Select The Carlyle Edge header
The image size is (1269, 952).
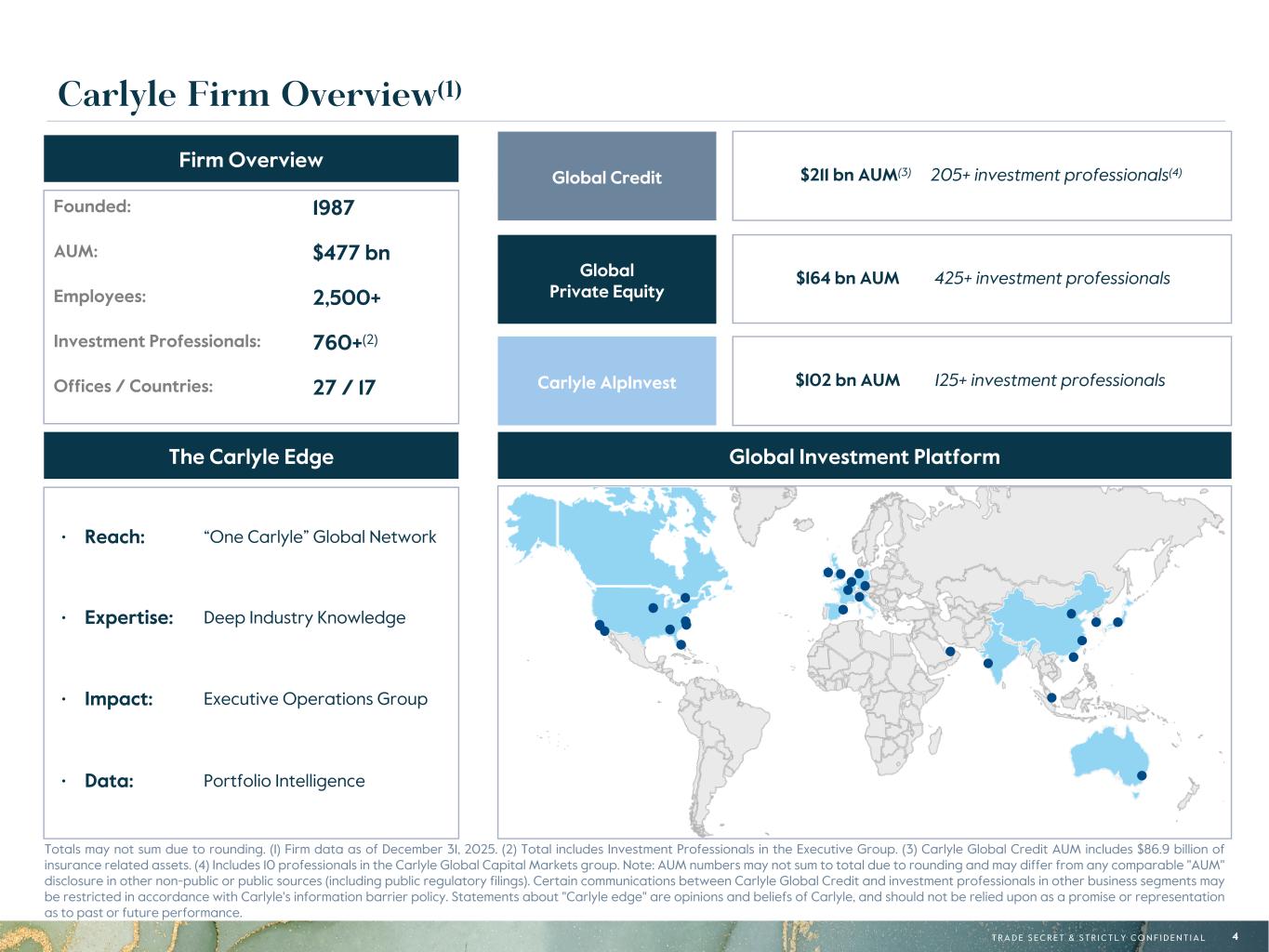(250, 456)
